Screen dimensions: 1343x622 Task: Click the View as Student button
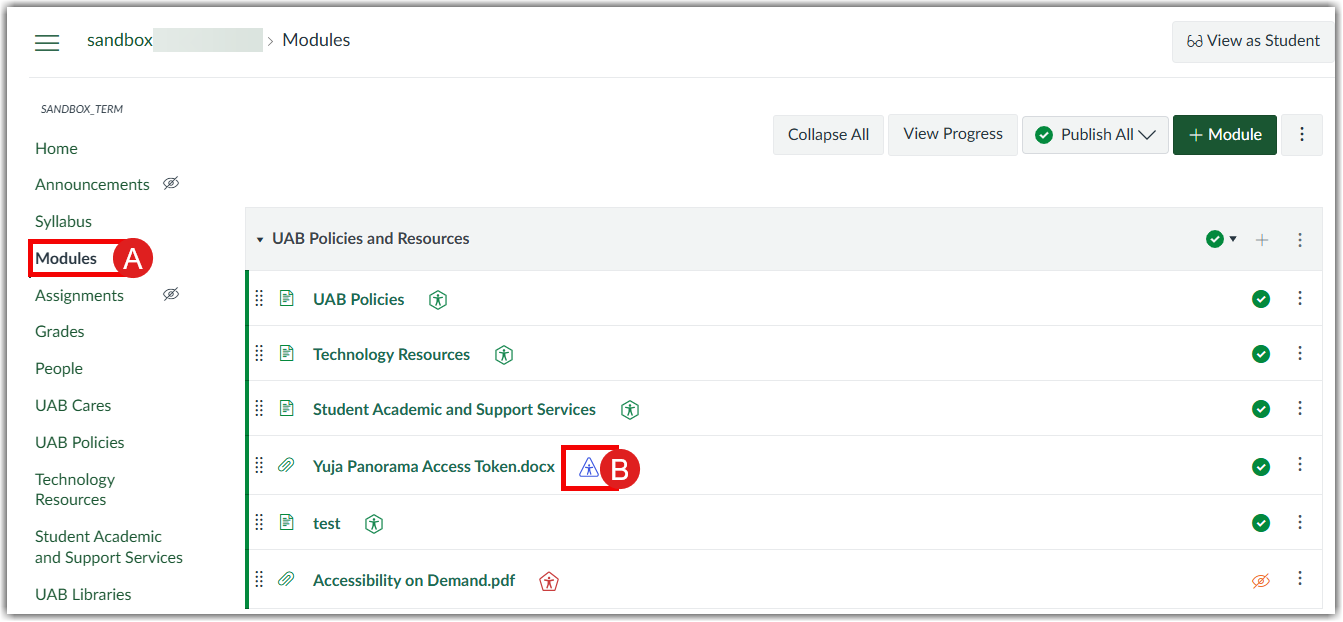pyautogui.click(x=1253, y=41)
